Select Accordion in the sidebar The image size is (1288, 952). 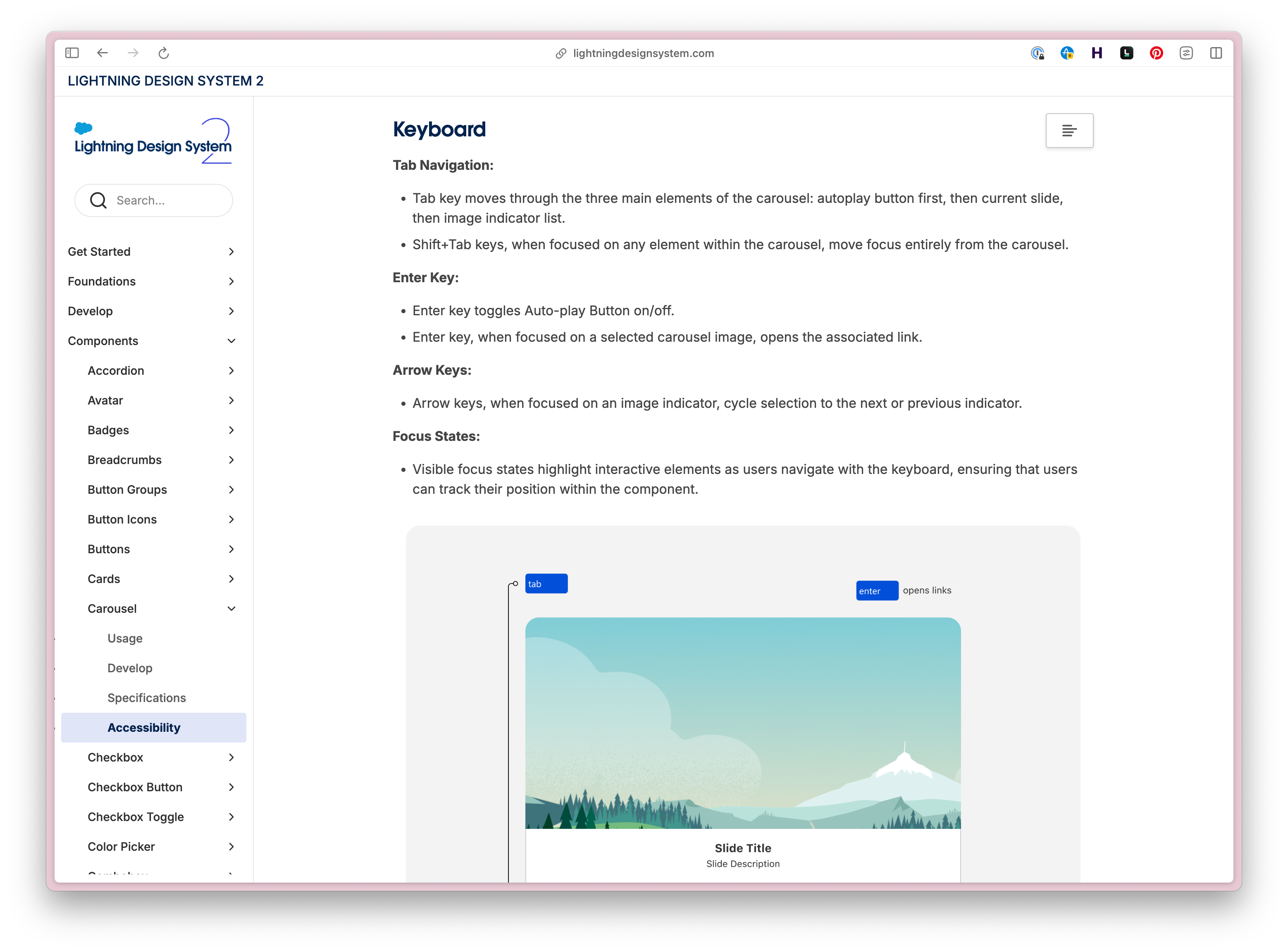tap(116, 371)
